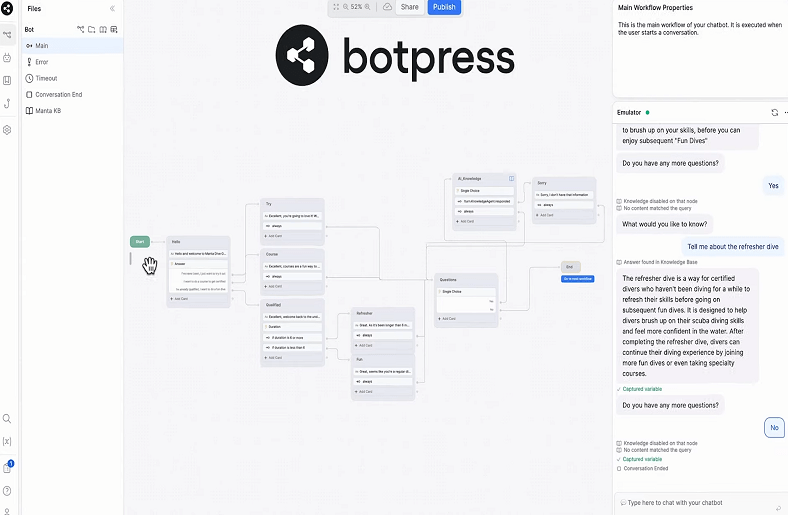788x515 pixels.
Task: Collapse the Files panel with double chevron
Action: [x=112, y=9]
